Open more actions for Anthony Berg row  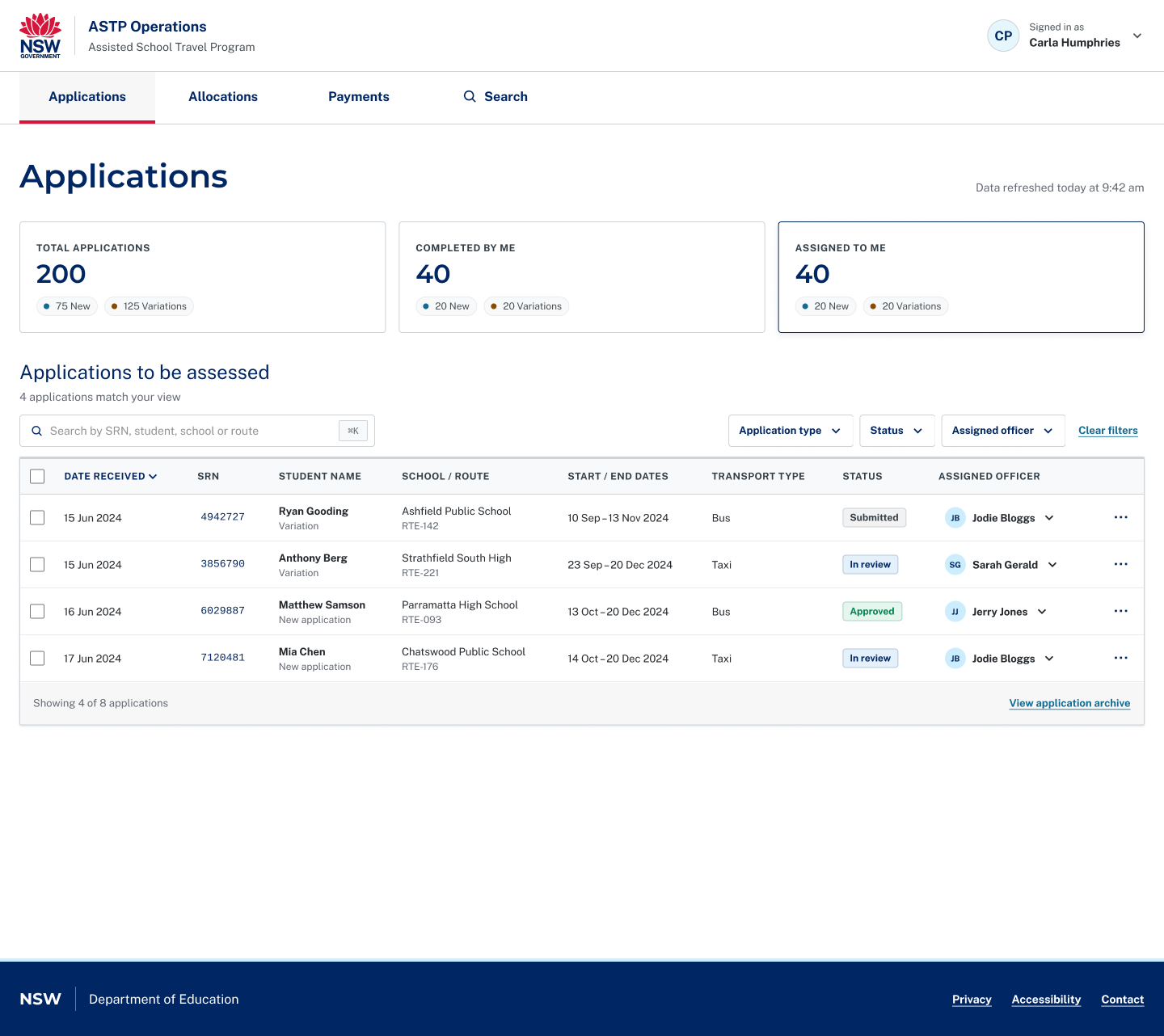1120,564
